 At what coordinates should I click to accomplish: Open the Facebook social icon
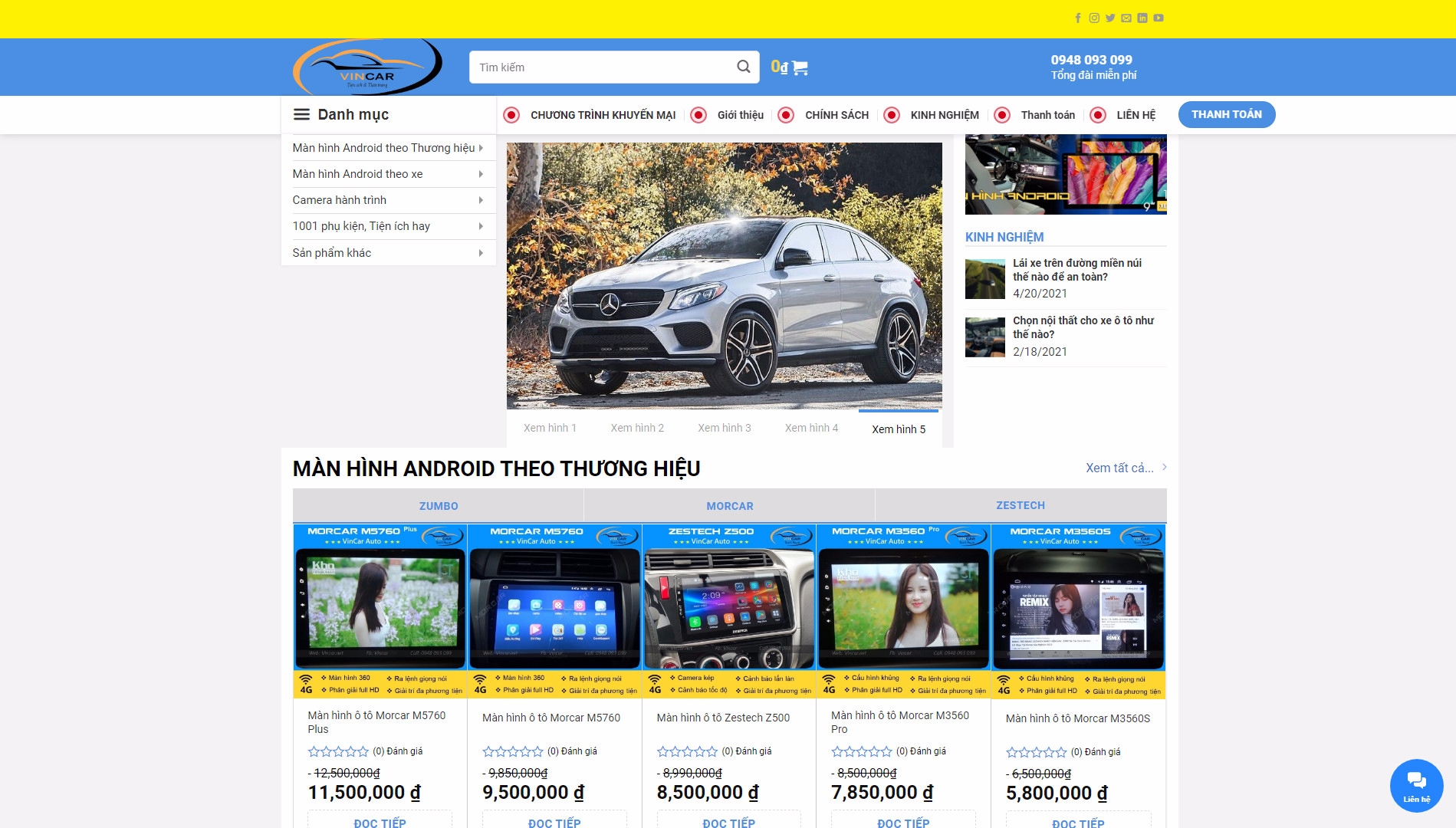tap(1078, 18)
